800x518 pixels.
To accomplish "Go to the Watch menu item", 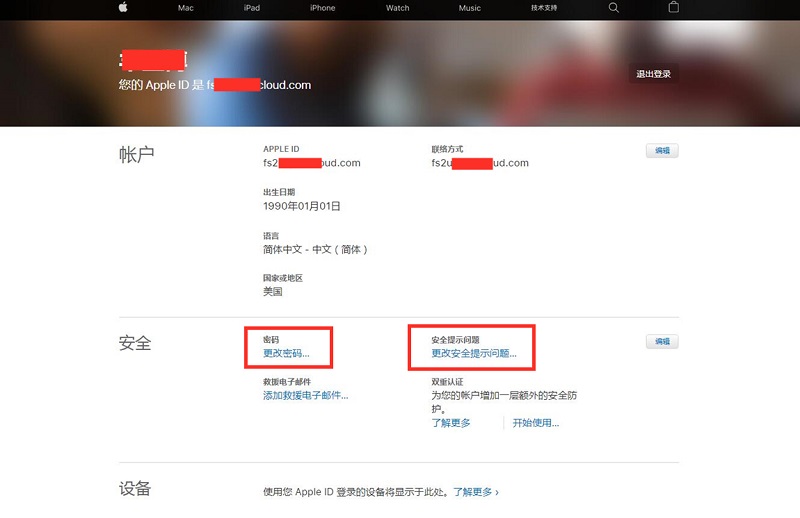I will click(x=397, y=8).
